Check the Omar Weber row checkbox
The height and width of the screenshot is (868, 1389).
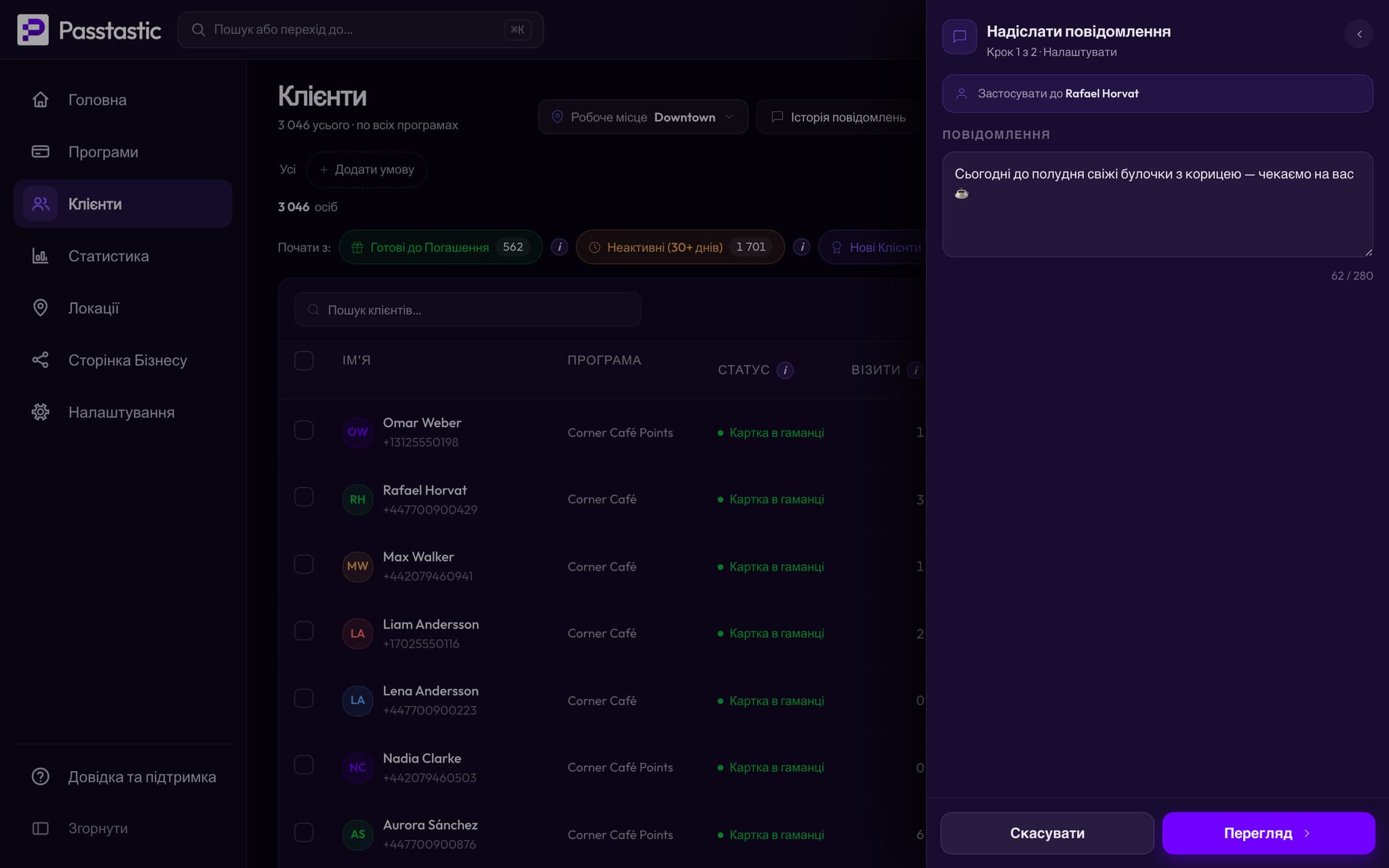tap(304, 430)
